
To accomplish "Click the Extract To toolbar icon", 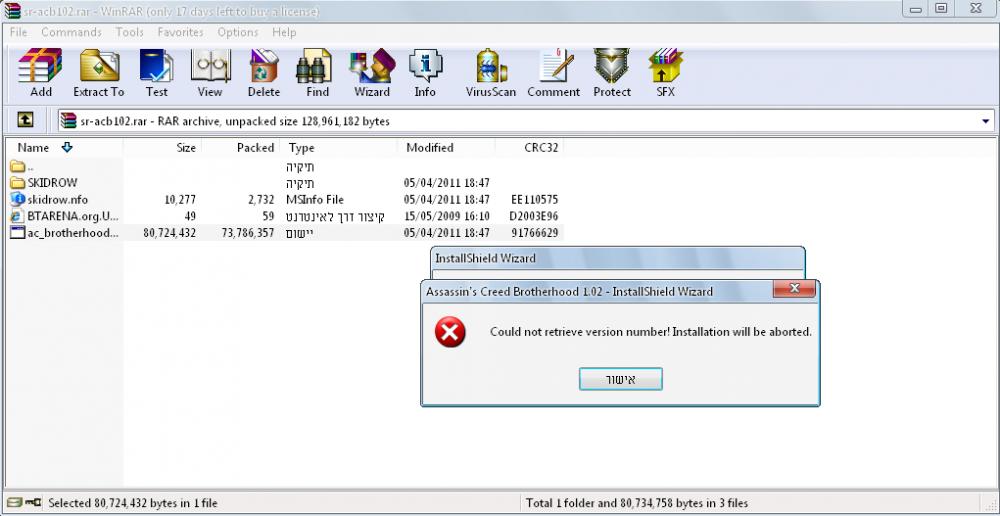I will tap(98, 73).
